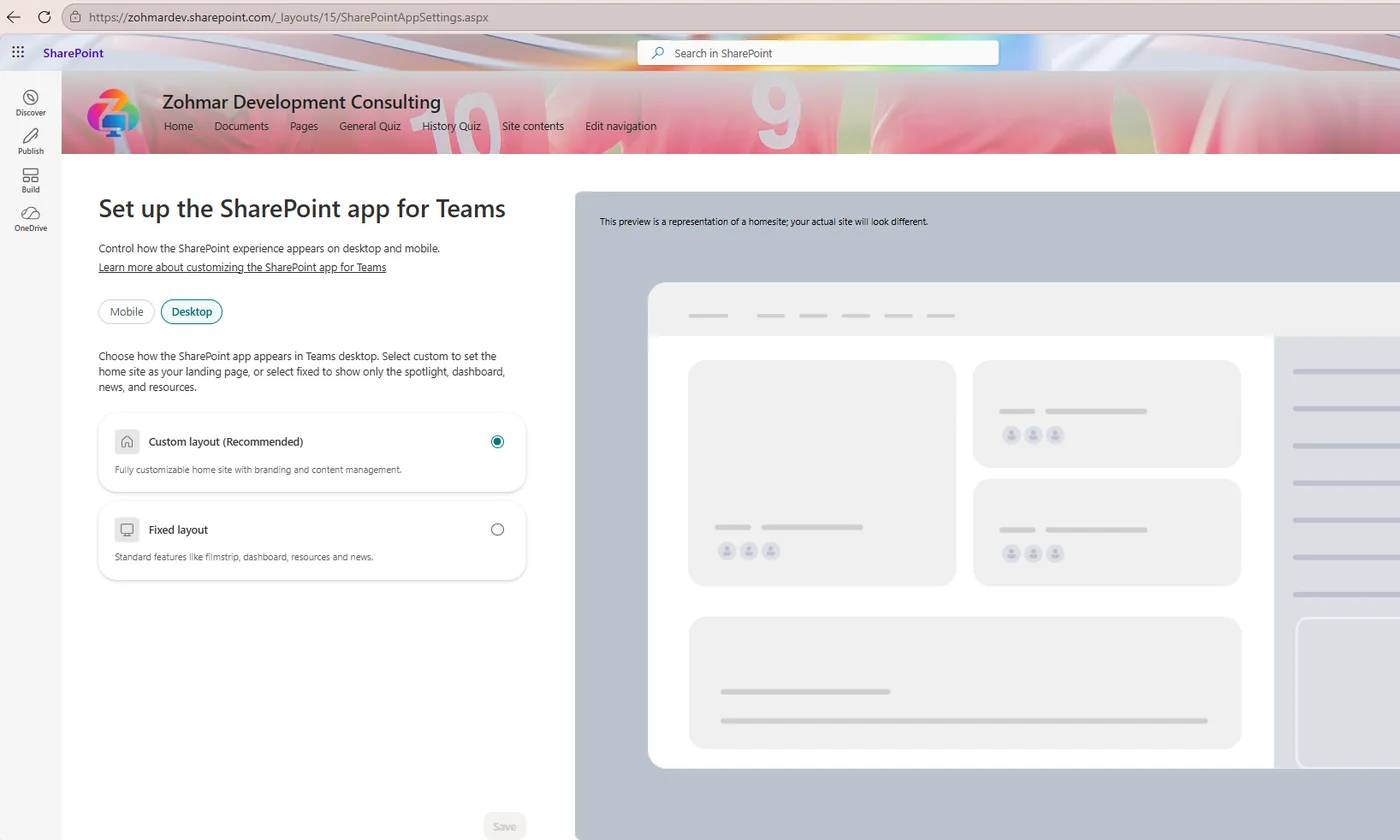Click the Save button
Screen dimensions: 1400x840
[504, 826]
